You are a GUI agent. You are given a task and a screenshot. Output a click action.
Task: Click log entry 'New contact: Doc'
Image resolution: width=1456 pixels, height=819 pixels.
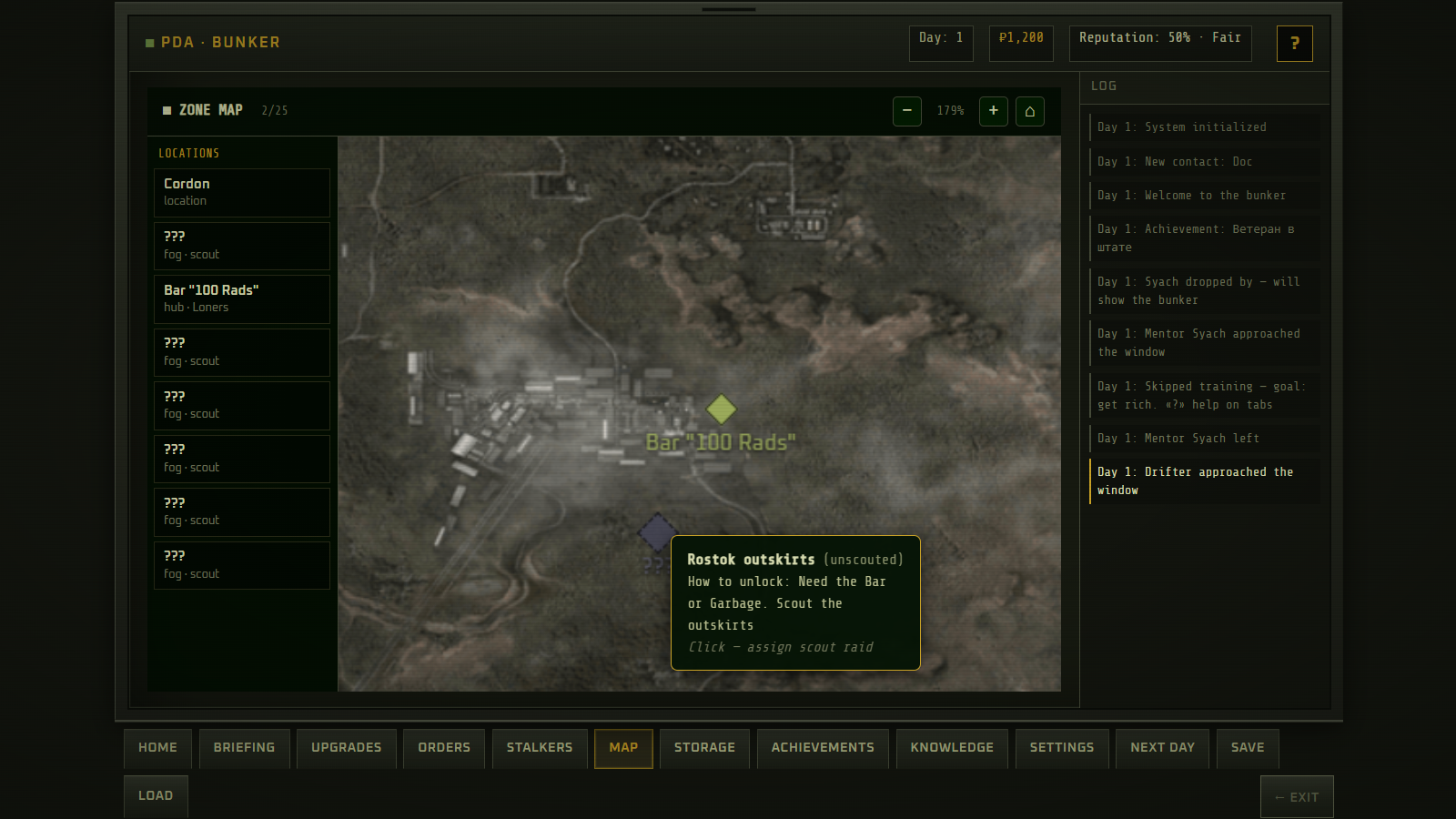(1205, 162)
